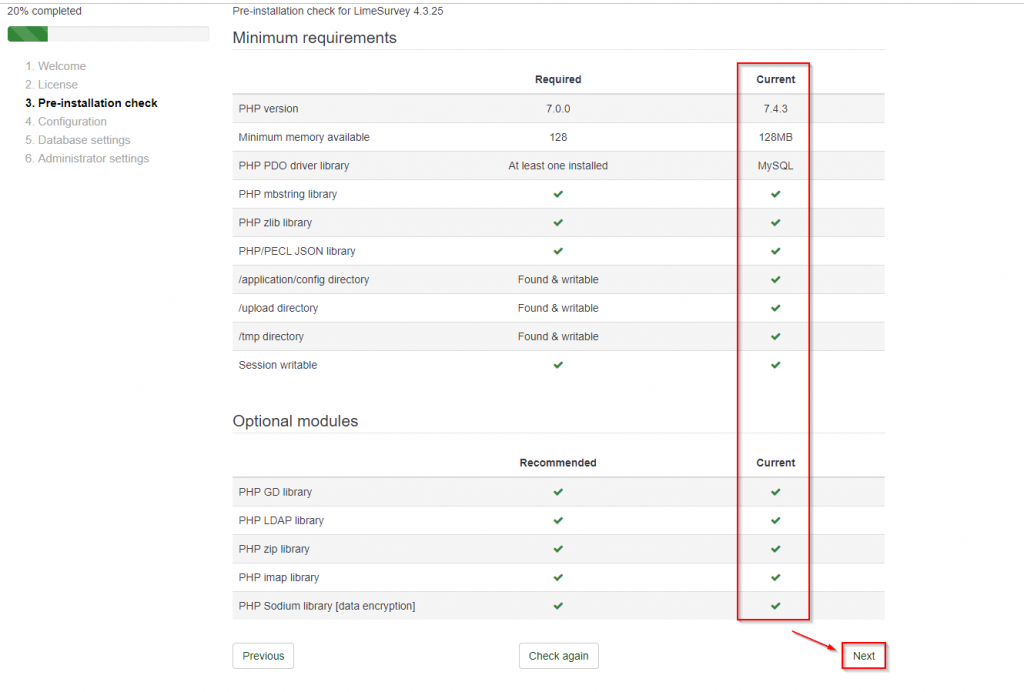Select the Welcome step in sidebar
The height and width of the screenshot is (692, 1024).
(56, 66)
